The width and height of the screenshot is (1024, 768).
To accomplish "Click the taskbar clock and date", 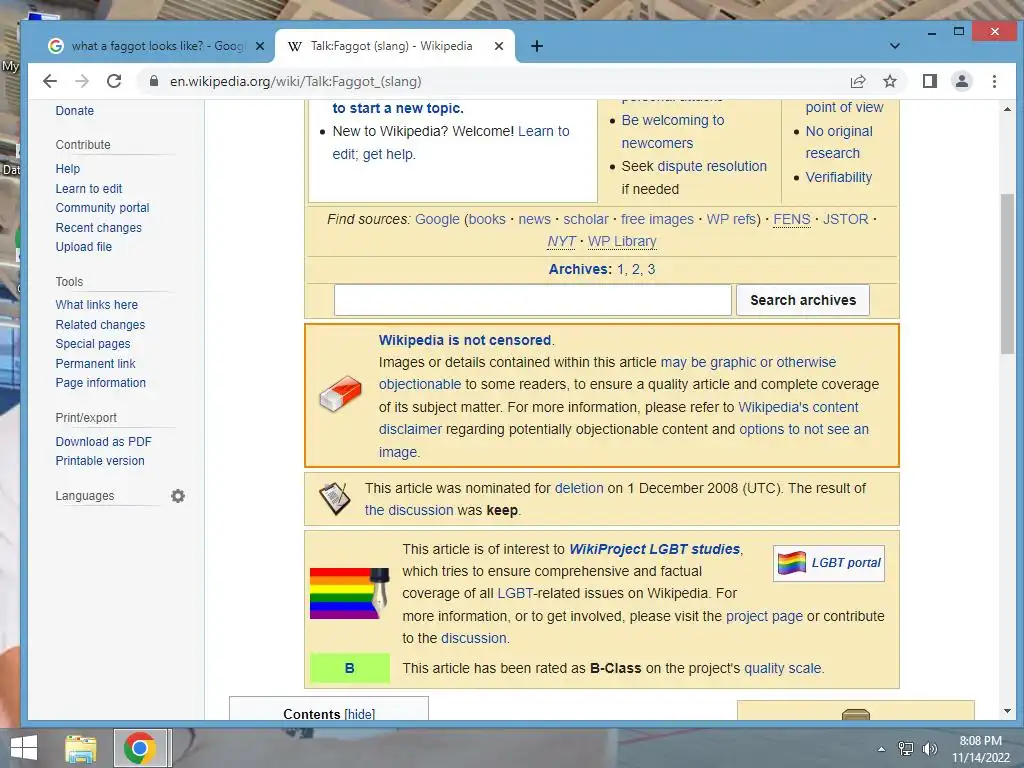I will 980,749.
